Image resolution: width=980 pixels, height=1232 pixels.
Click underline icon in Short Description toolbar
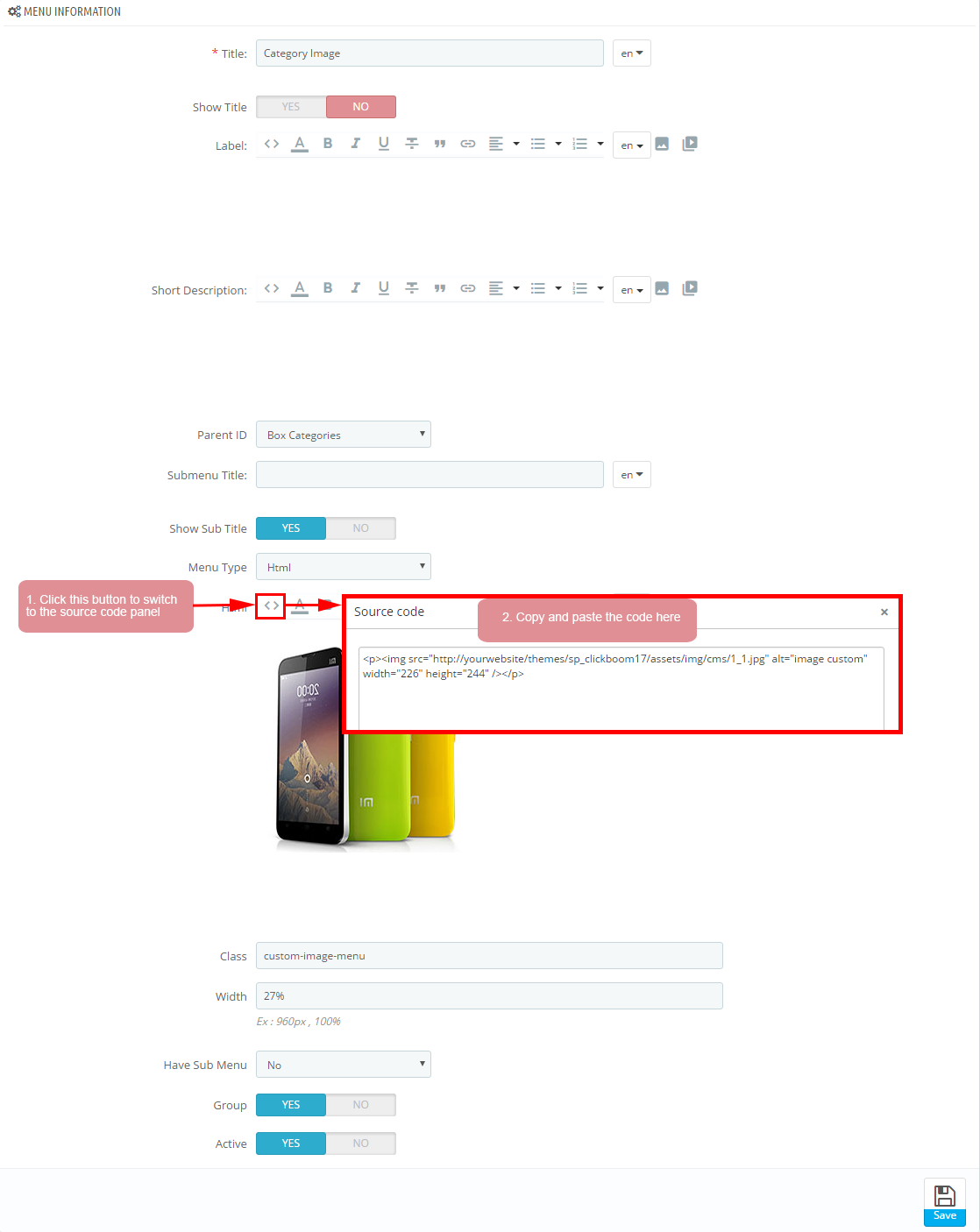(384, 288)
